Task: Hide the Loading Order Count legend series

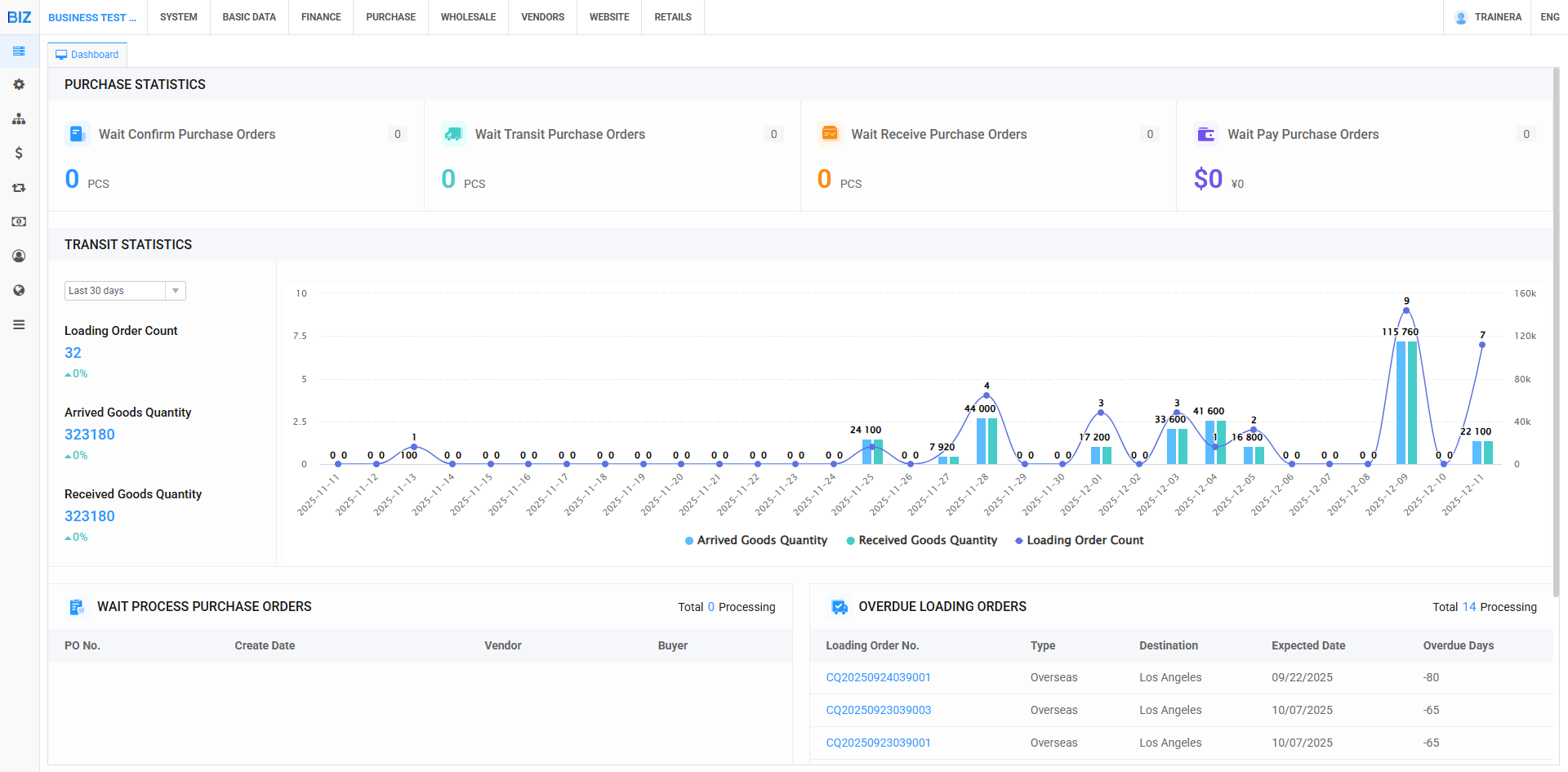Action: 1080,541
